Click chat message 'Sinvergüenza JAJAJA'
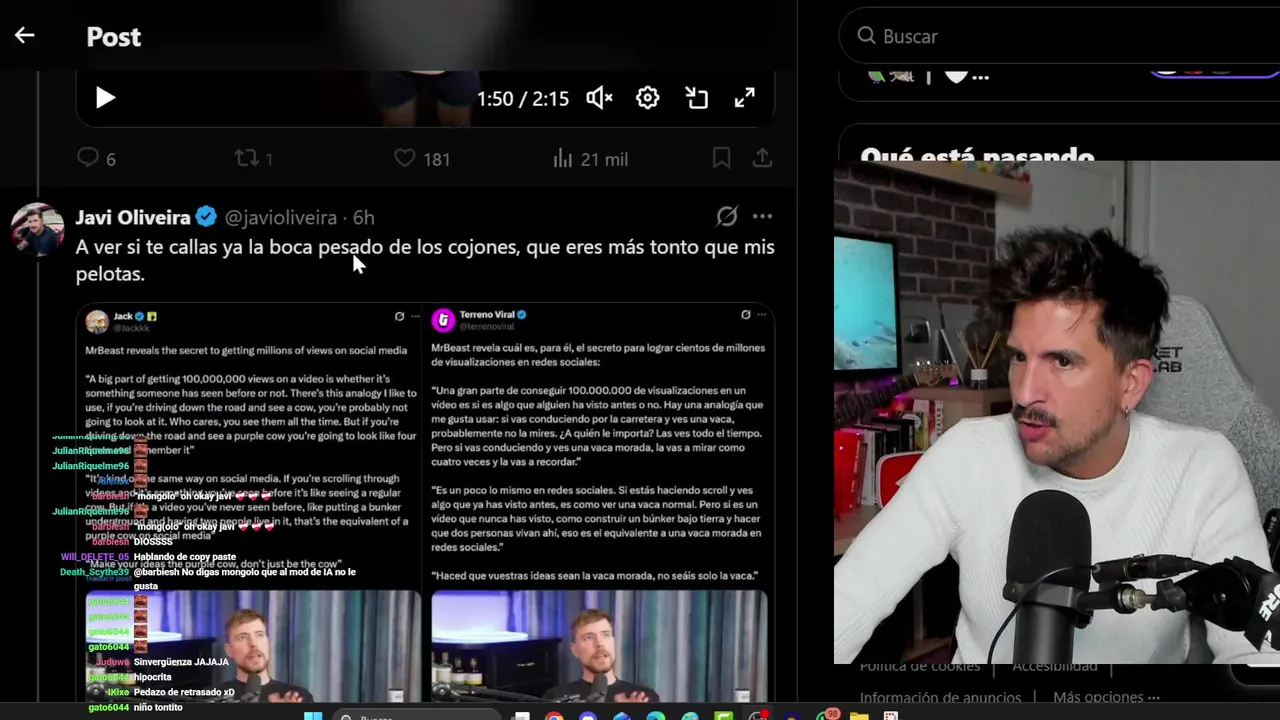This screenshot has height=720, width=1280. [181, 662]
